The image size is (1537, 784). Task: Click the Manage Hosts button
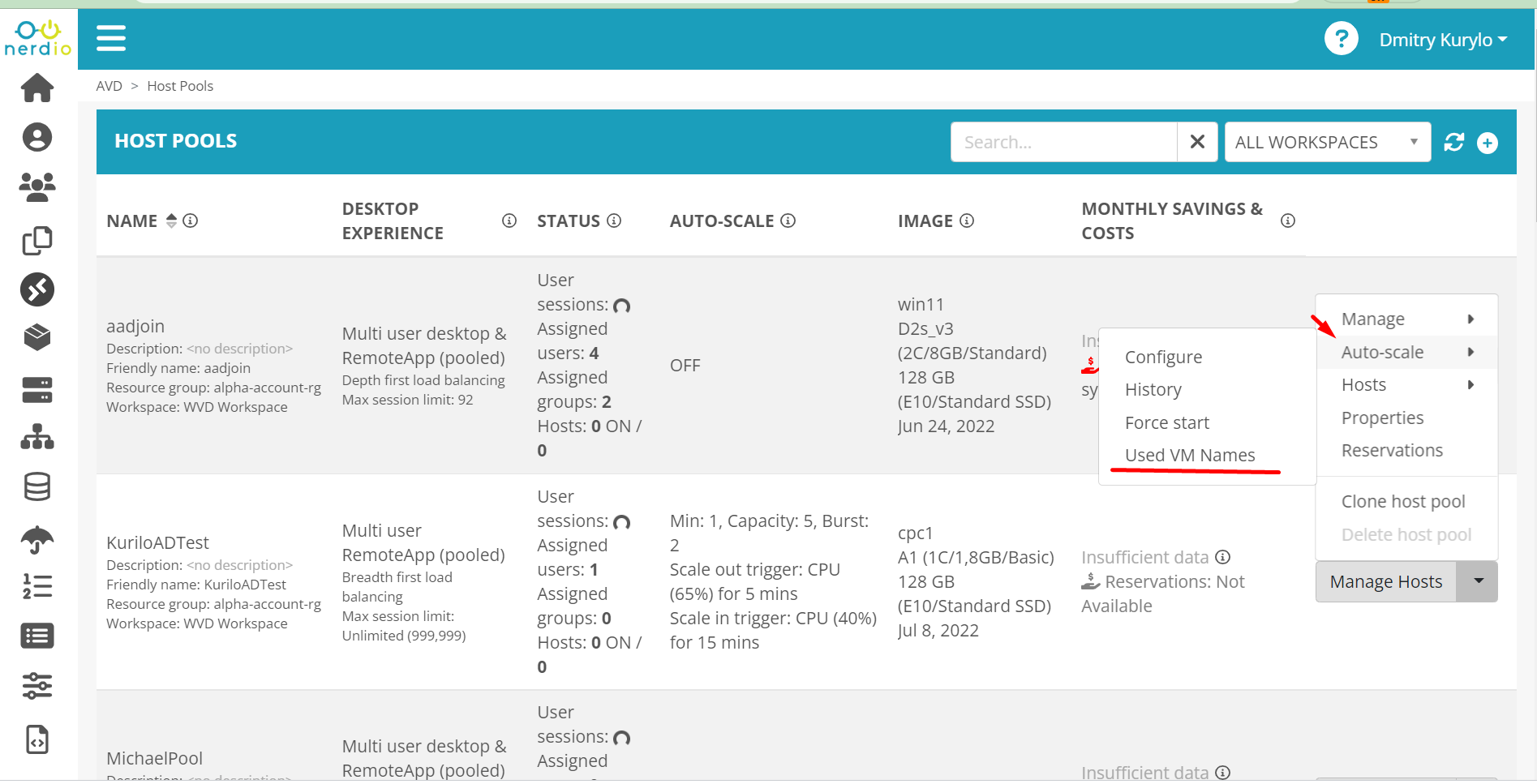click(x=1385, y=581)
